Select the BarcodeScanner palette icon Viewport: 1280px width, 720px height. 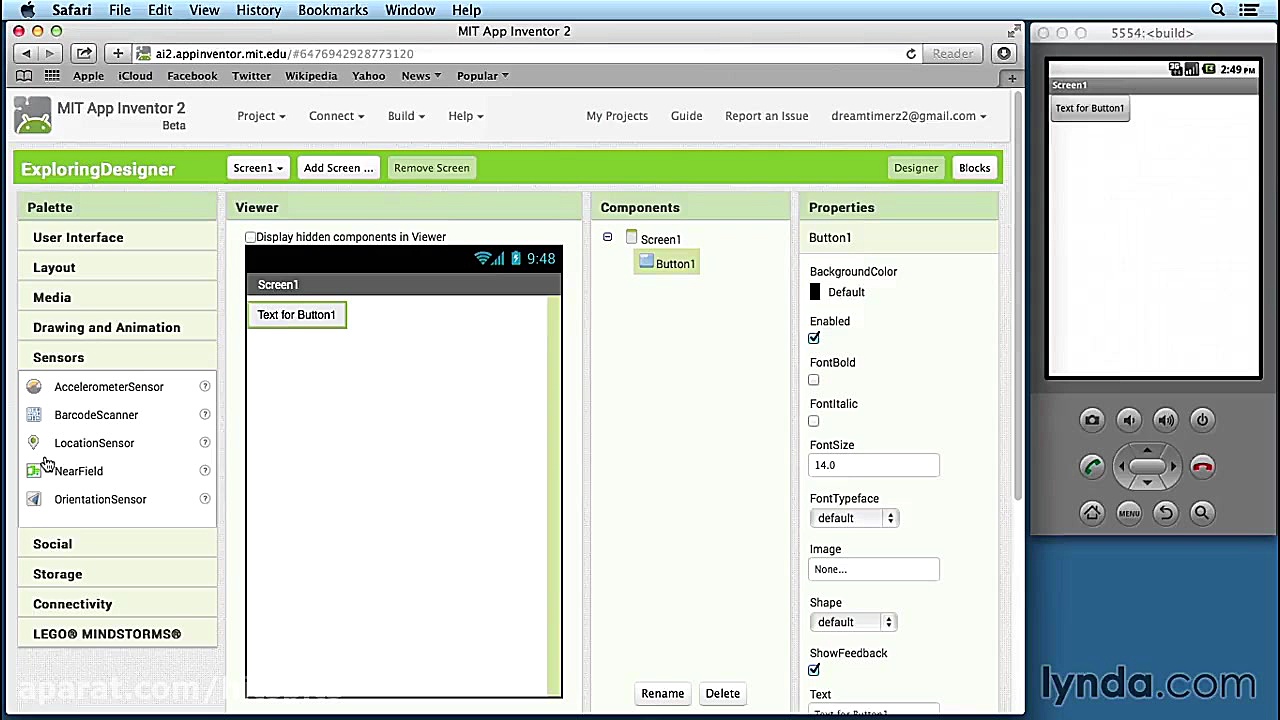34,414
